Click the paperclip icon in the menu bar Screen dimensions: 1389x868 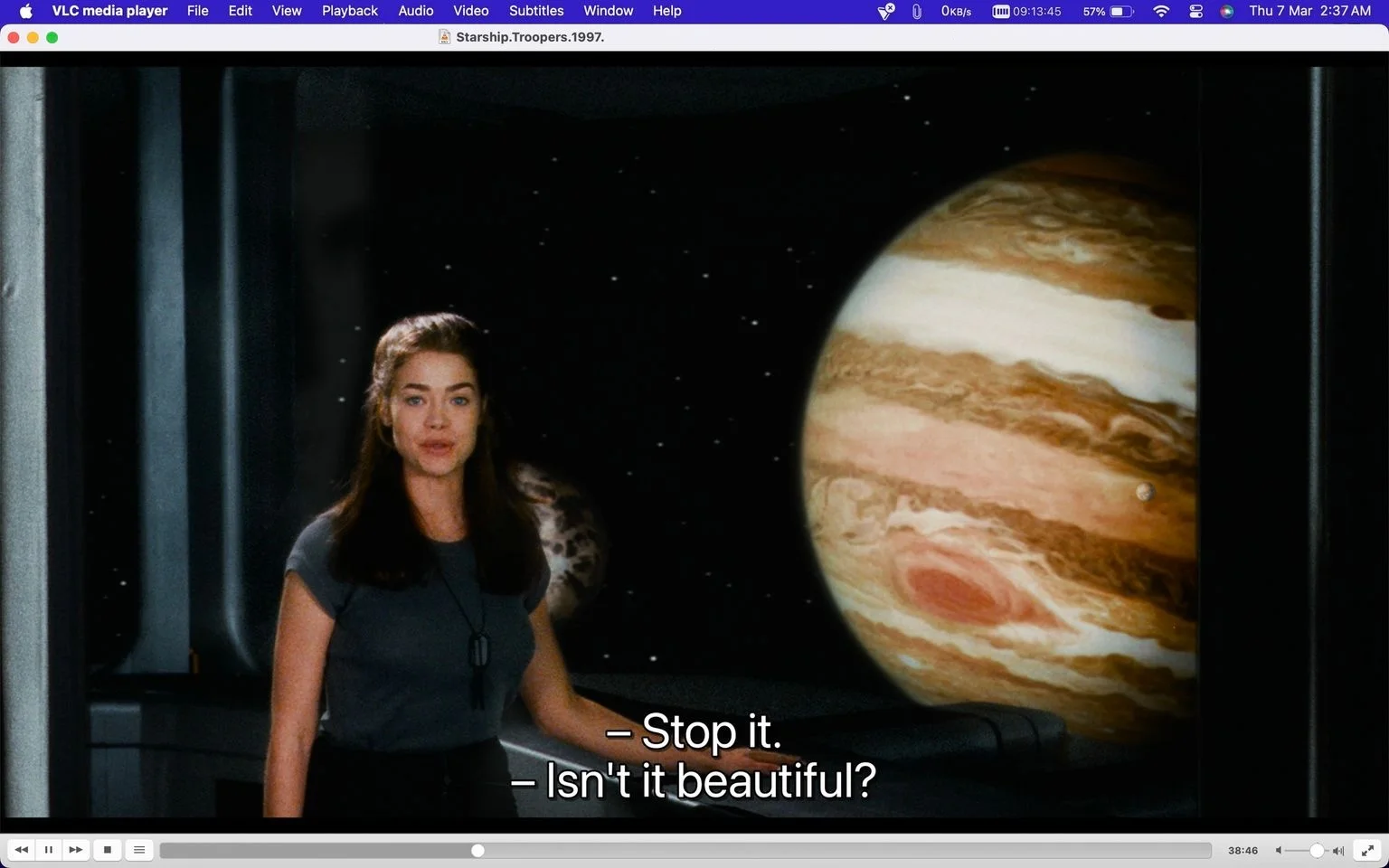click(917, 11)
